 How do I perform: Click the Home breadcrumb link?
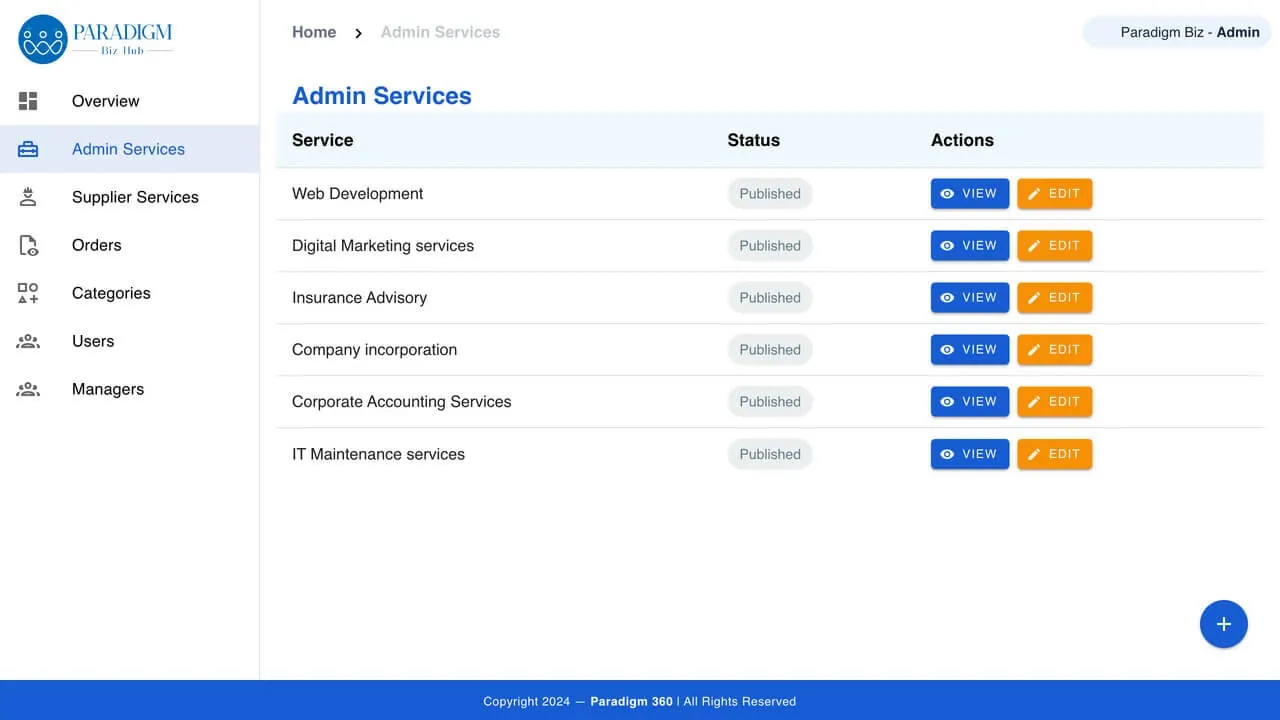[x=313, y=31]
